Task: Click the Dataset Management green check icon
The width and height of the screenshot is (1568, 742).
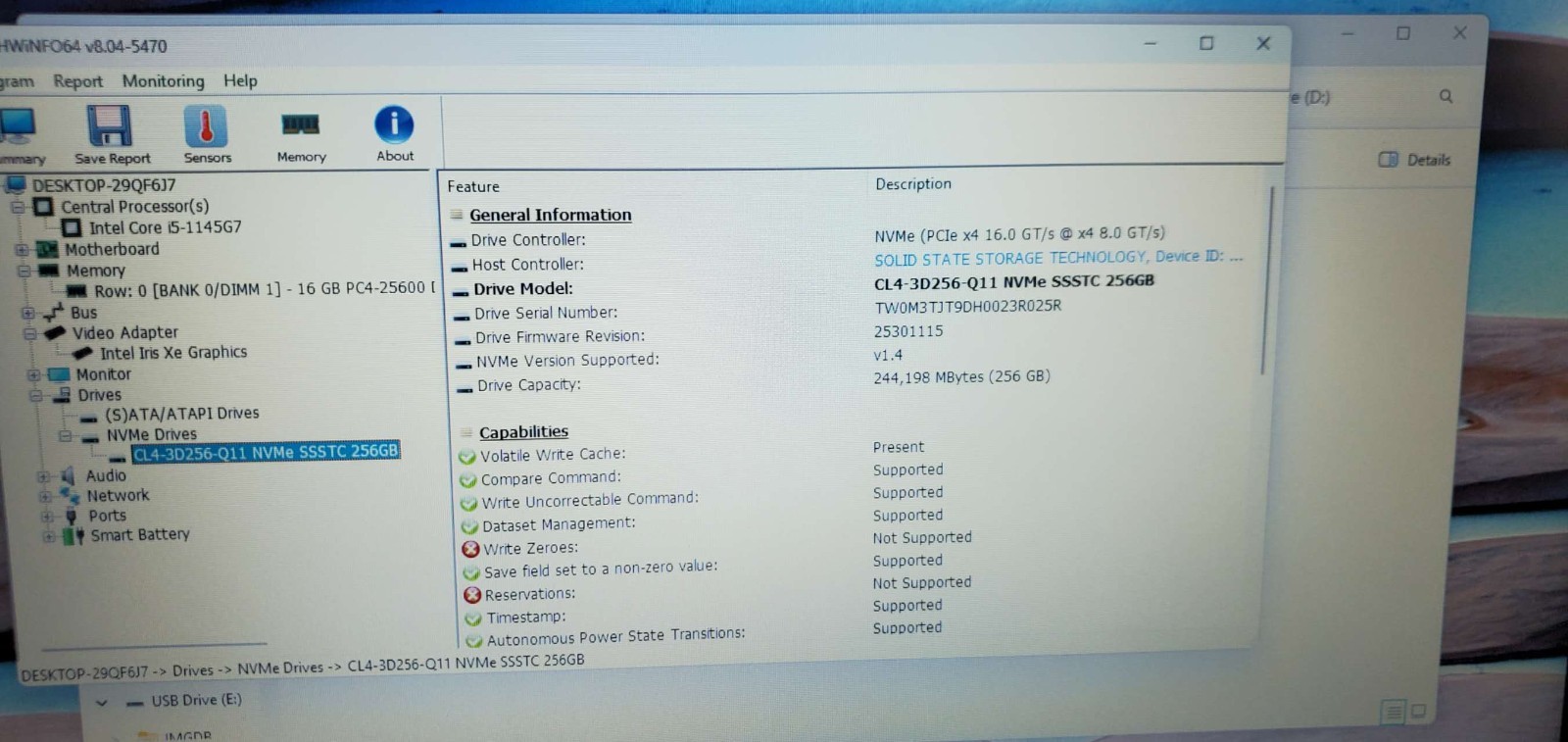Action: (469, 526)
